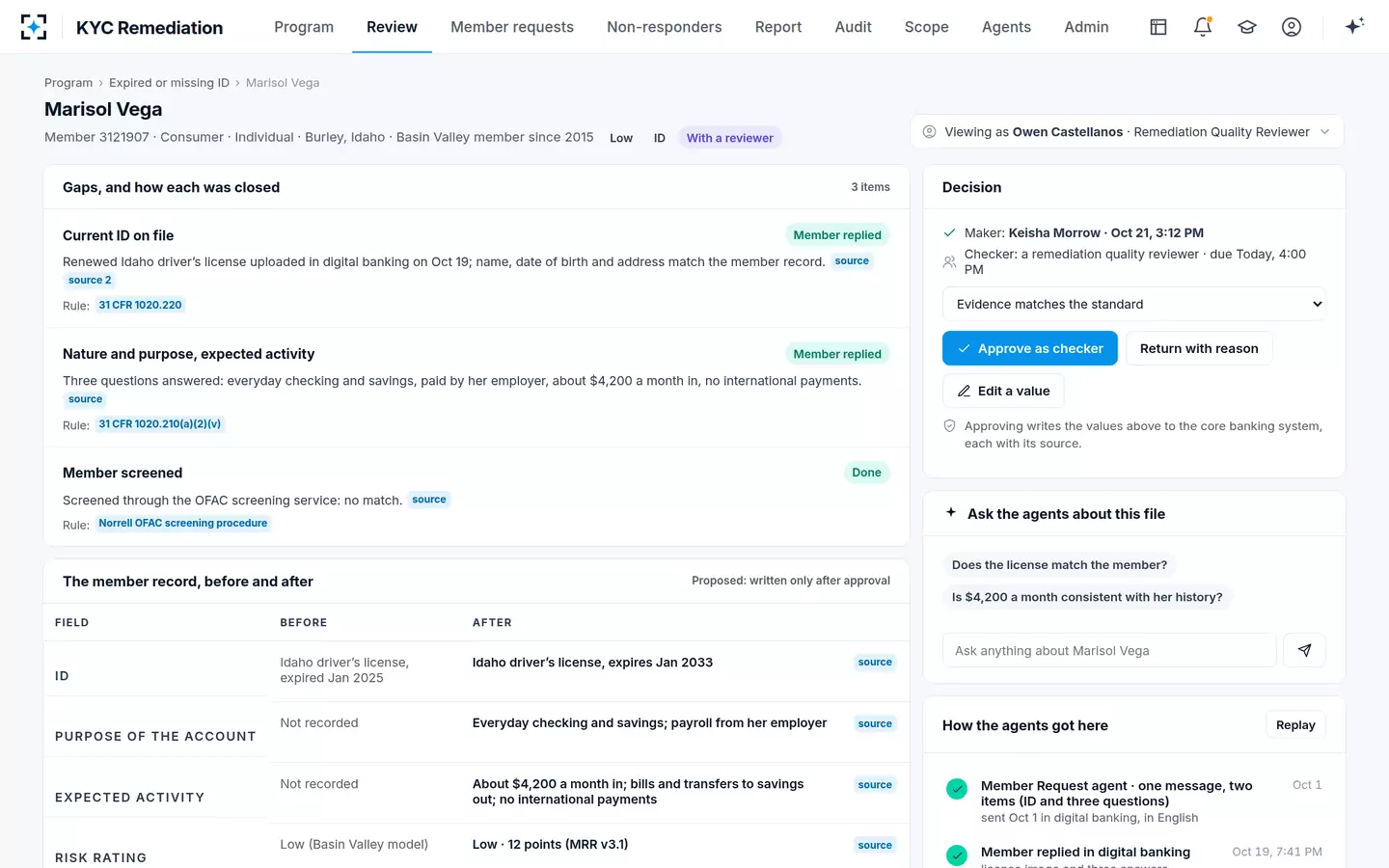Click Return with reason

pyautogui.click(x=1199, y=348)
